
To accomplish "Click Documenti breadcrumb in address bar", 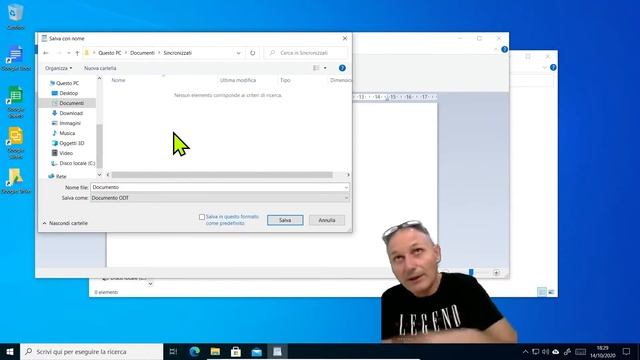I will [x=142, y=53].
